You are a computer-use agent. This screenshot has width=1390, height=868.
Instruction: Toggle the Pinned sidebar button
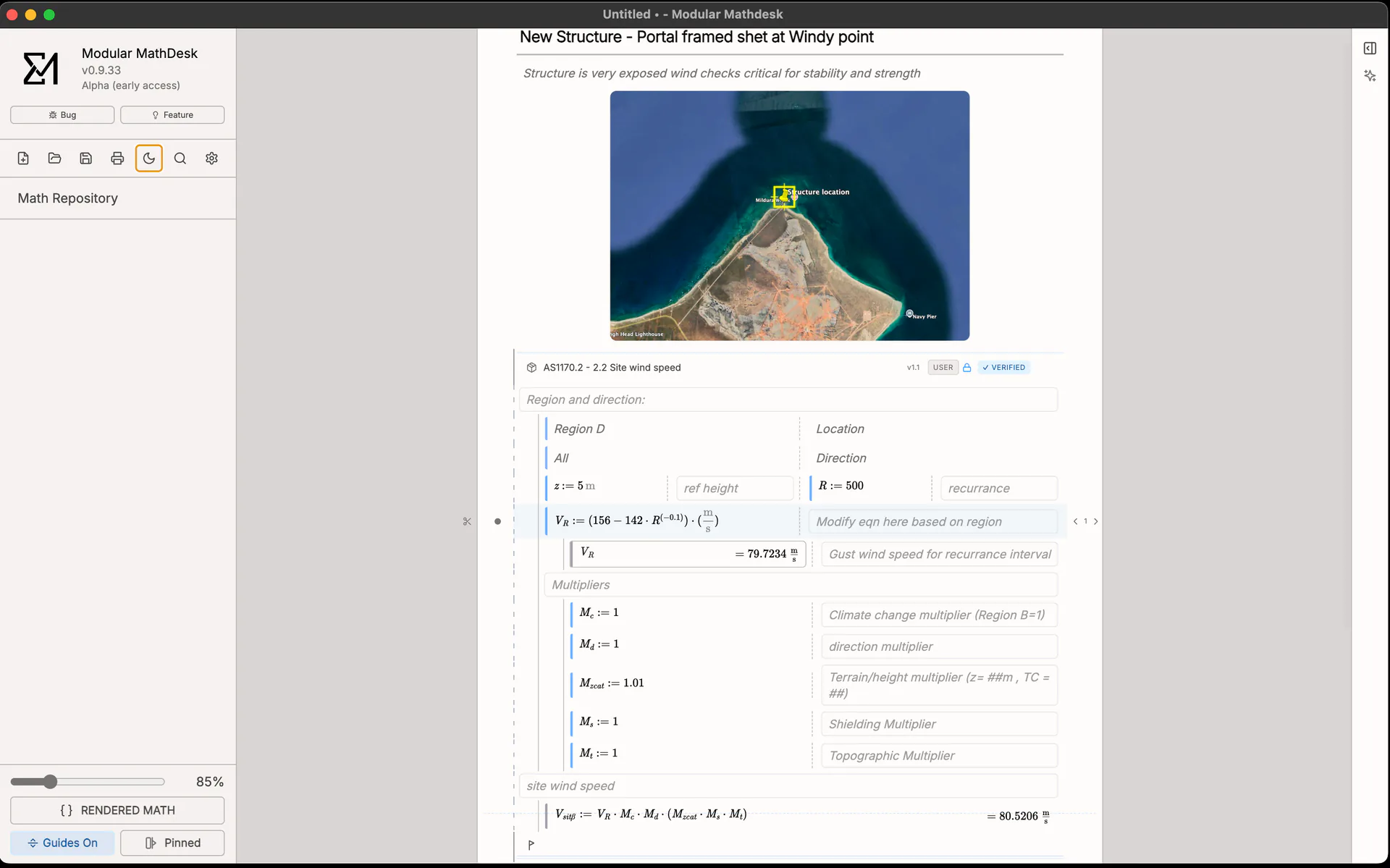(172, 843)
